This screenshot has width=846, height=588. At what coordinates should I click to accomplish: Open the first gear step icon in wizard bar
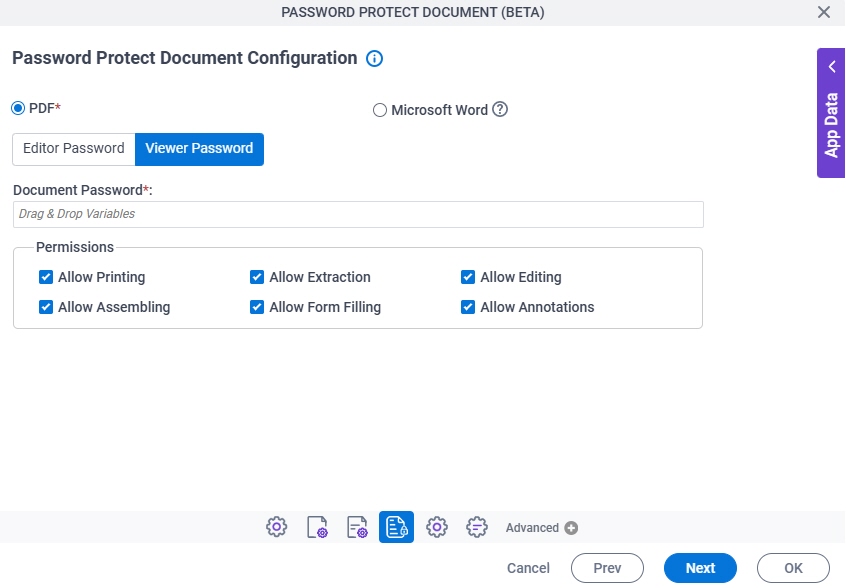277,527
